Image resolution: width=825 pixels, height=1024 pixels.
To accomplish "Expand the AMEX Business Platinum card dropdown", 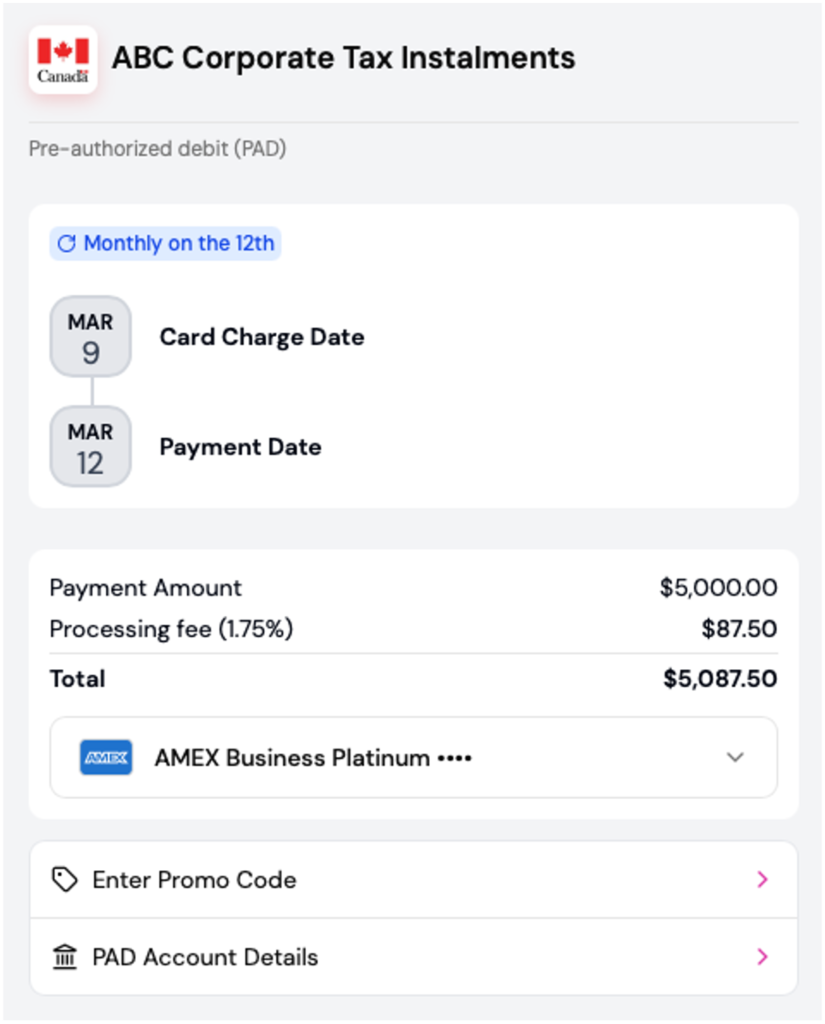I will (413, 758).
